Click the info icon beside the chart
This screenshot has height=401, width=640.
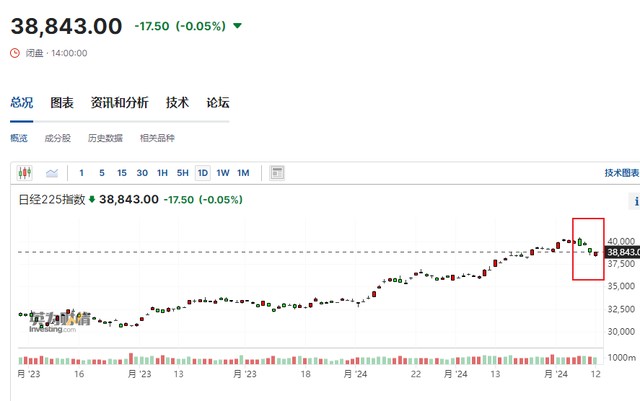(635, 201)
